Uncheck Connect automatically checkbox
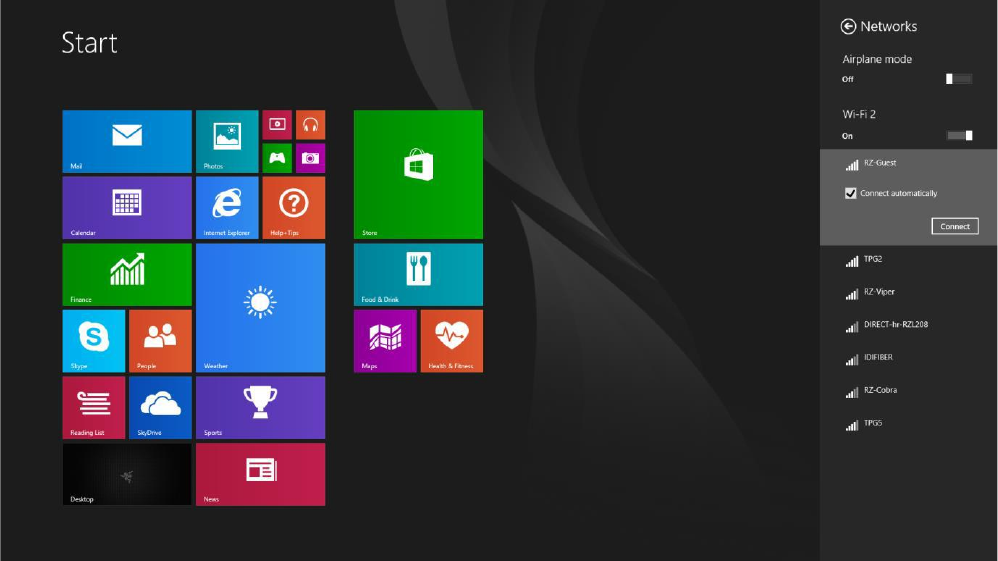 pos(850,193)
